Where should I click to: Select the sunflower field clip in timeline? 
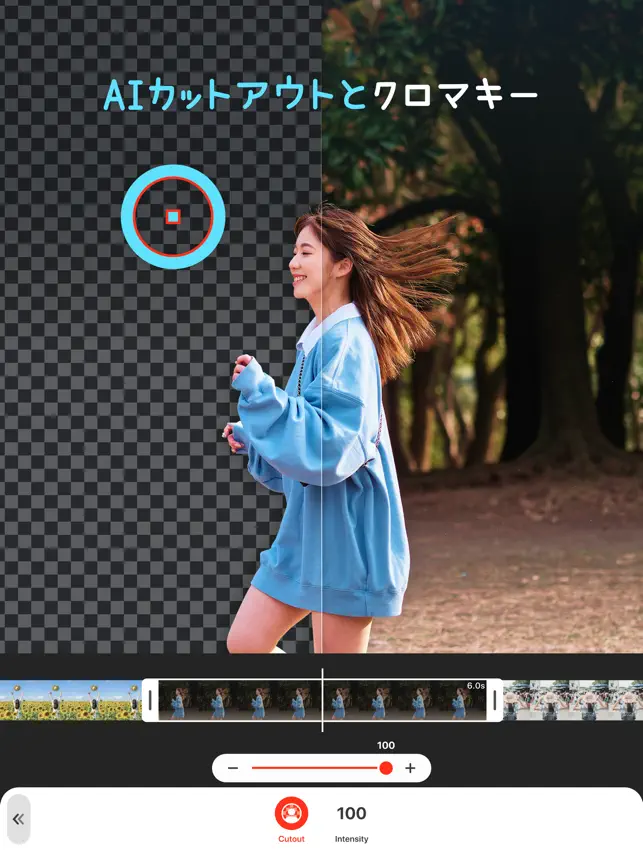click(x=71, y=700)
